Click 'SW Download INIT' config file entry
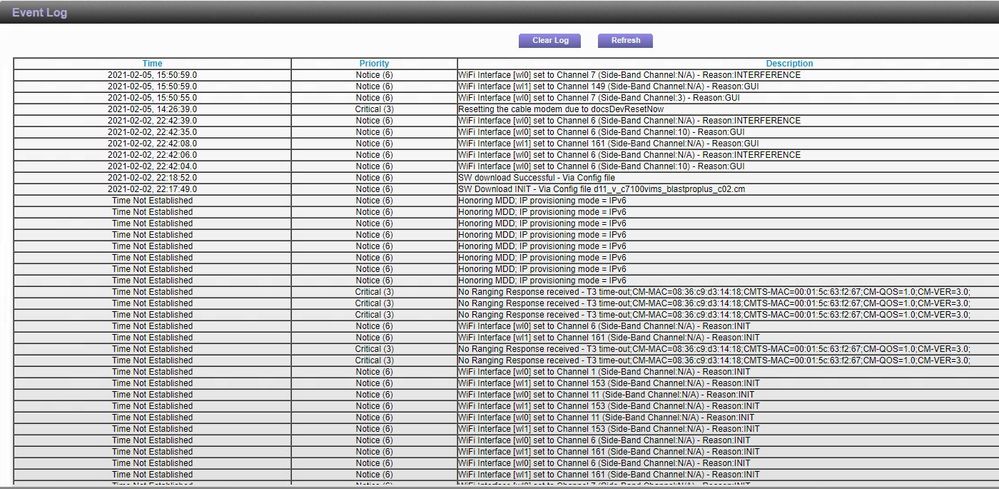999x489 pixels. 601,190
